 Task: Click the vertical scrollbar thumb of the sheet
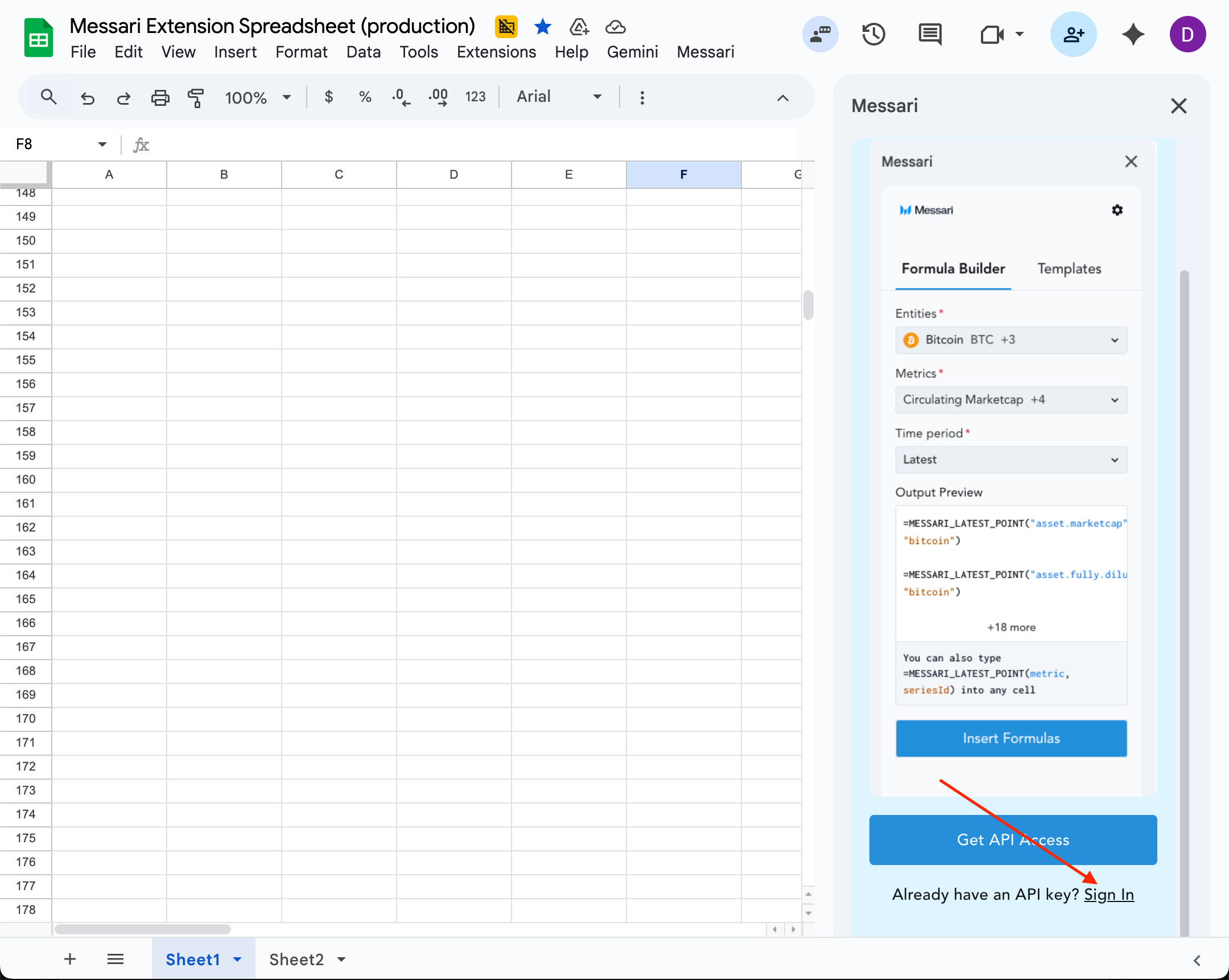(x=808, y=305)
